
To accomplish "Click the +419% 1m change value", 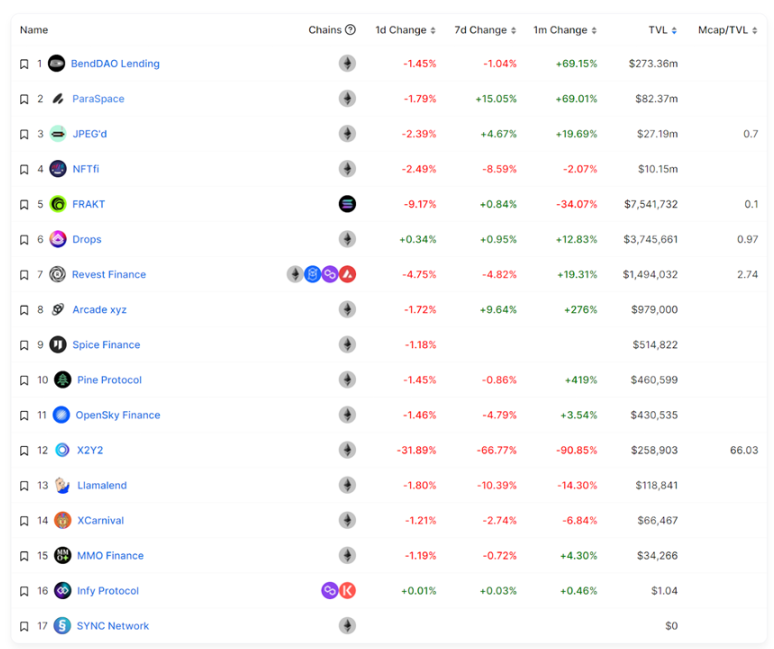I will (581, 380).
